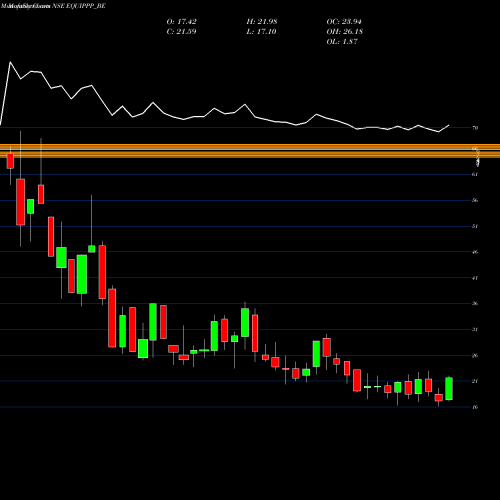Click the OL: 1.87 reading
Viewport: 500px width, 500px height.
tap(342, 42)
